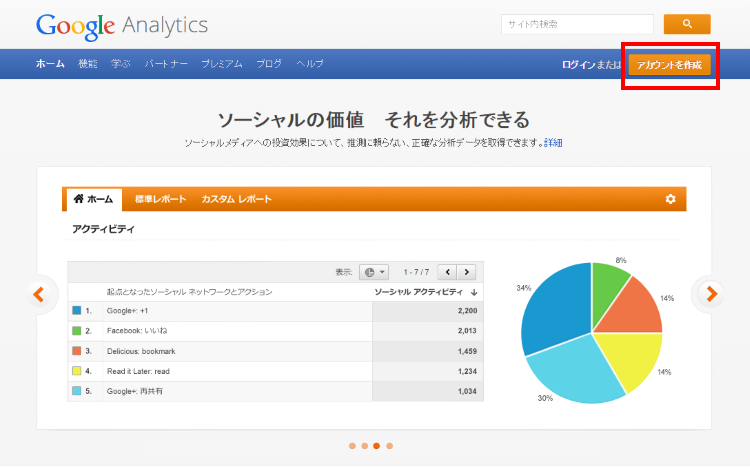Open the 機能 navigation item
Viewport: 750px width, 467px height.
tap(88, 64)
